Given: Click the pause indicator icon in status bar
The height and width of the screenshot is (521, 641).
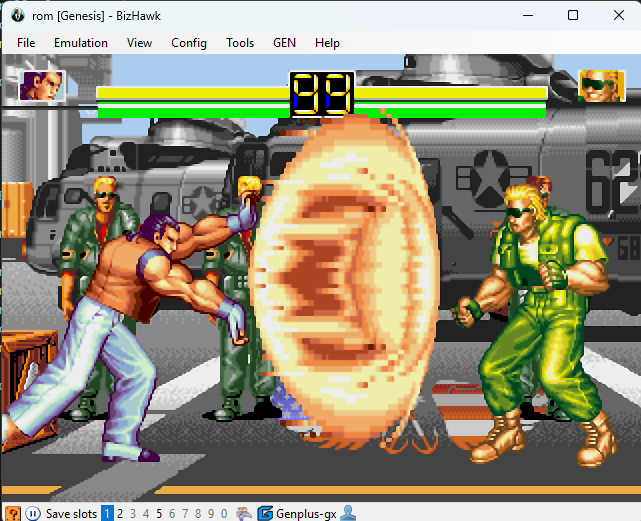Looking at the screenshot, I should [x=33, y=513].
